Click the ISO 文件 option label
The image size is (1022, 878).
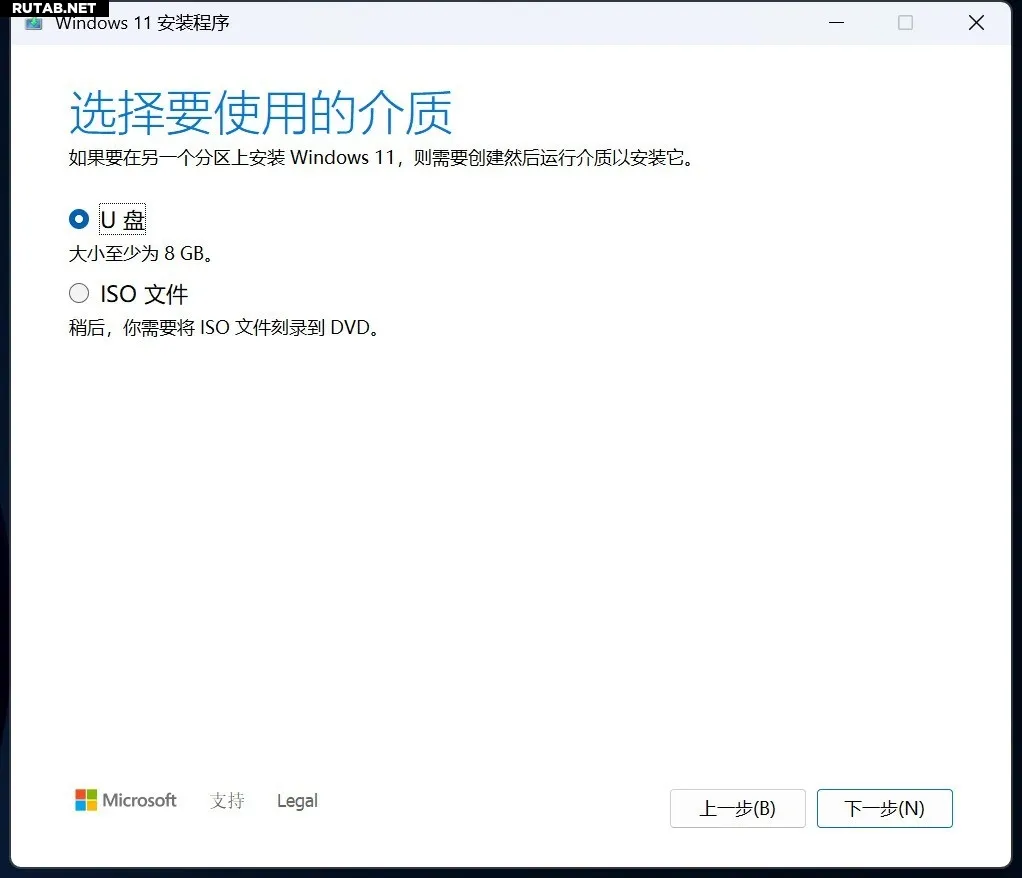[x=144, y=294]
